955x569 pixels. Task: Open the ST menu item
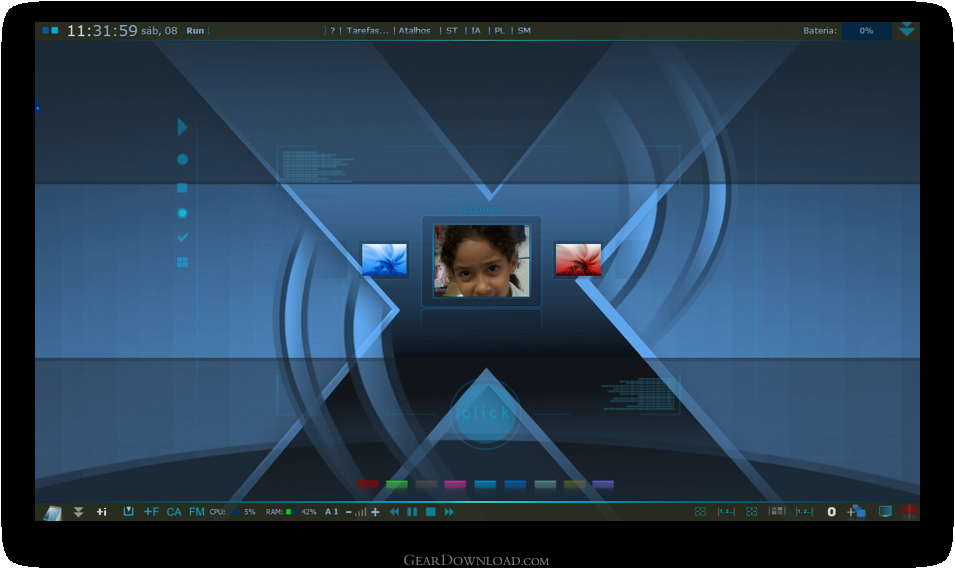point(451,30)
